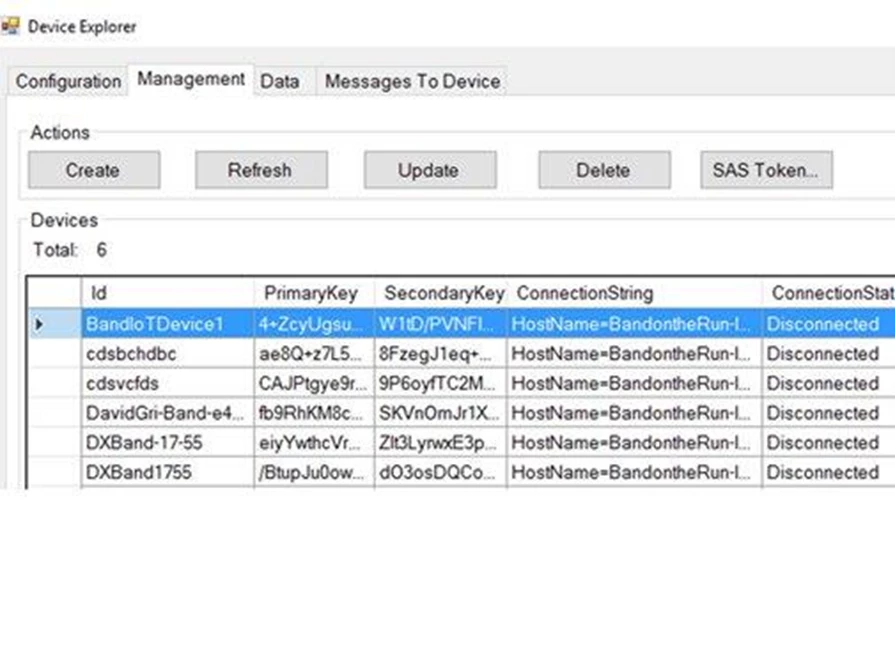Select the cdsbchdbc device row
The height and width of the screenshot is (671, 895).
click(x=166, y=354)
